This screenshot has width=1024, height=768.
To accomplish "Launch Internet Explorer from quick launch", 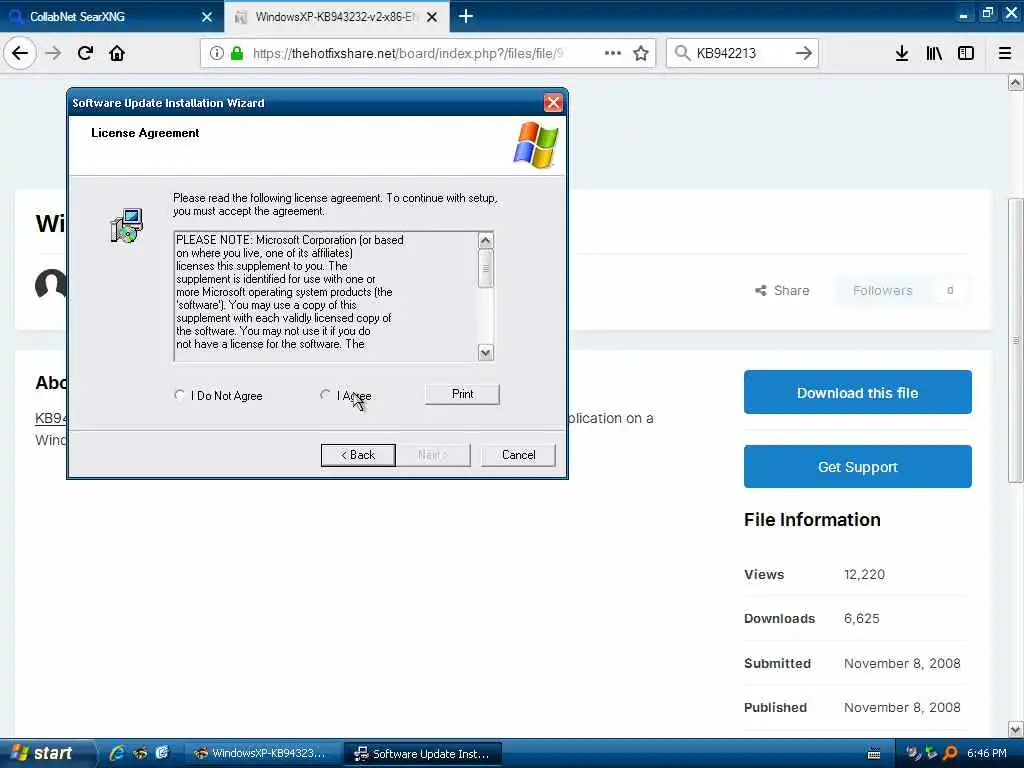I will tap(117, 753).
